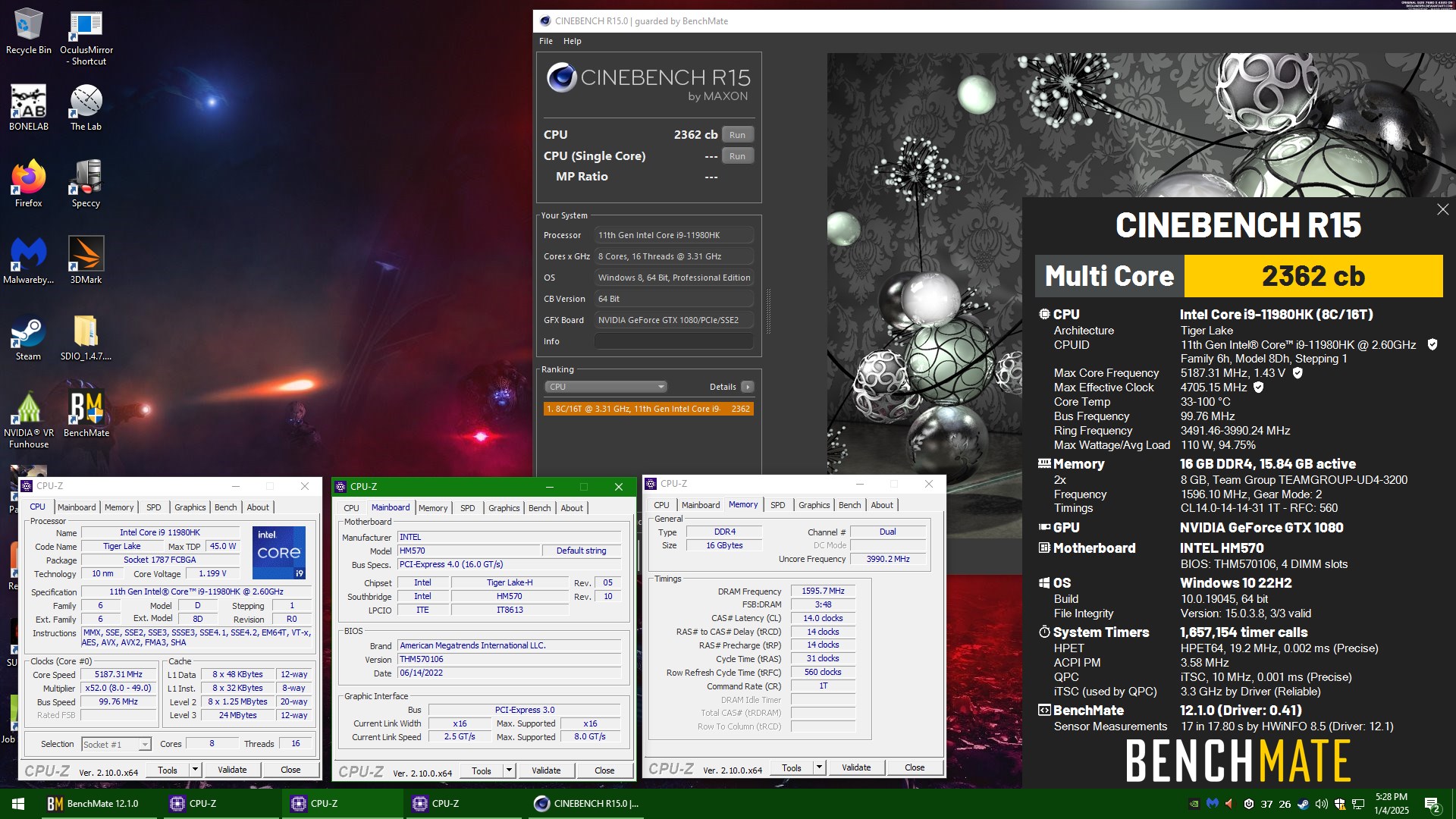Click the Info input field in Cinebench
The height and width of the screenshot is (819, 1456).
pos(674,341)
